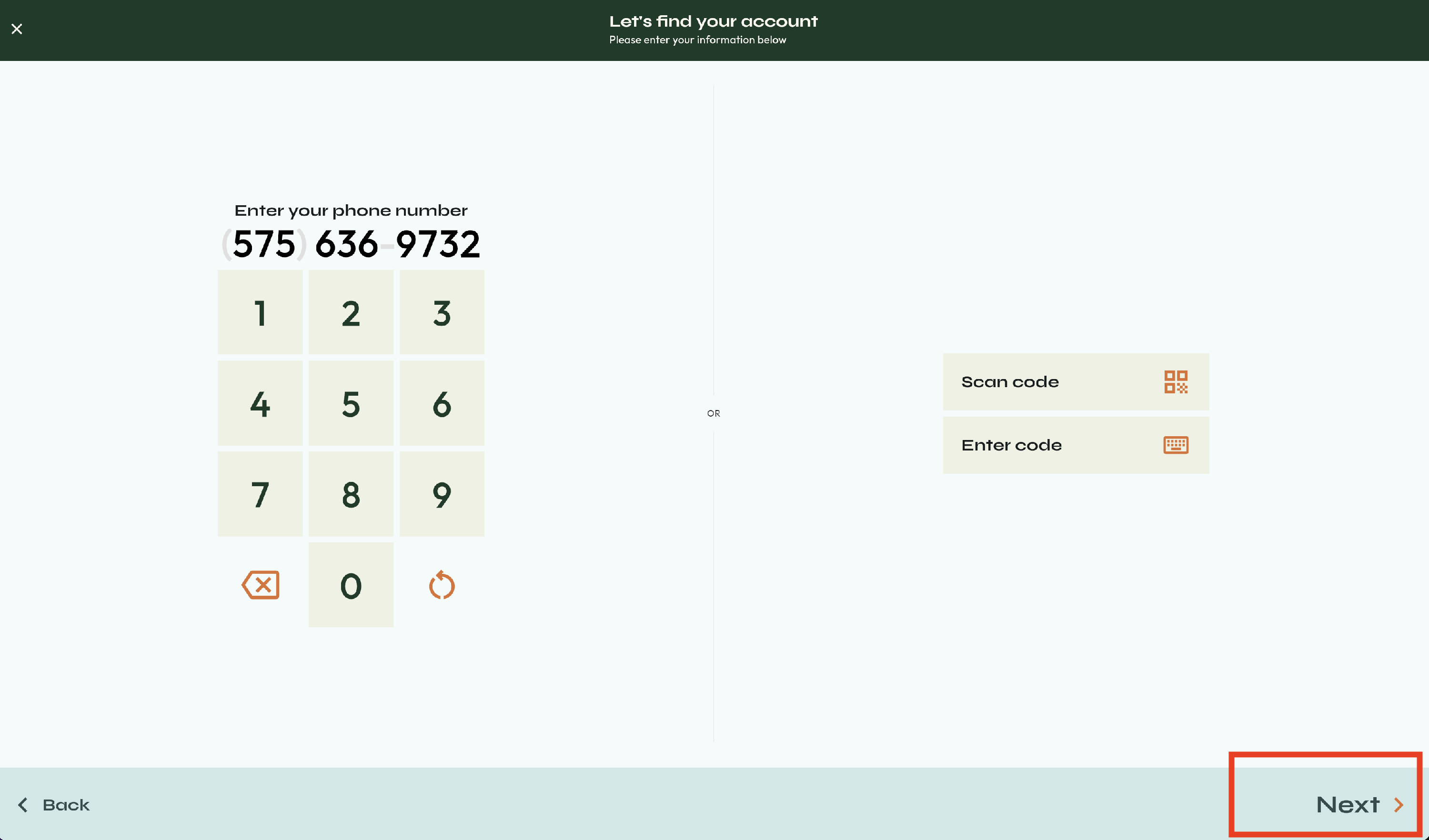Tap number 7 on the keypad
The width and height of the screenshot is (1429, 840).
[x=260, y=494]
